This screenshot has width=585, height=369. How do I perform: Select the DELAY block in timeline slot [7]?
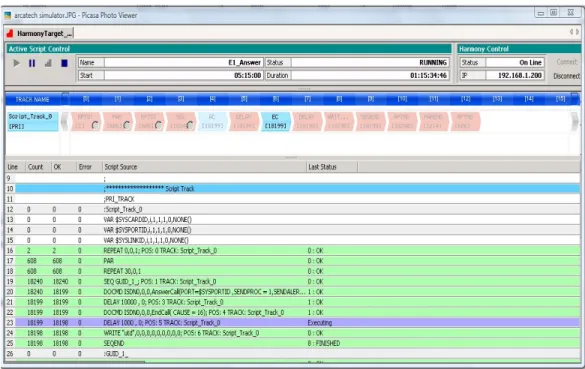(307, 121)
